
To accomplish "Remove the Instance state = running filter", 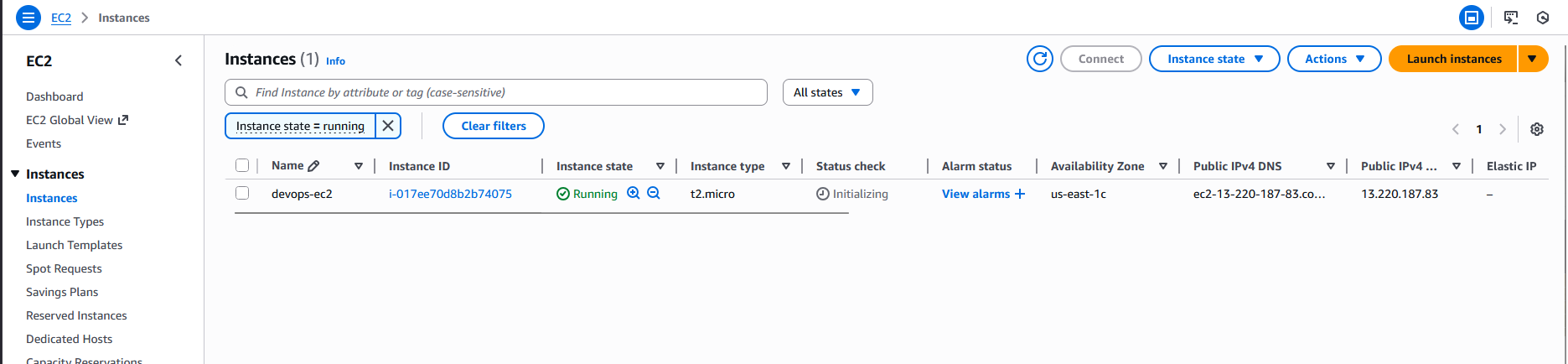I will [388, 126].
